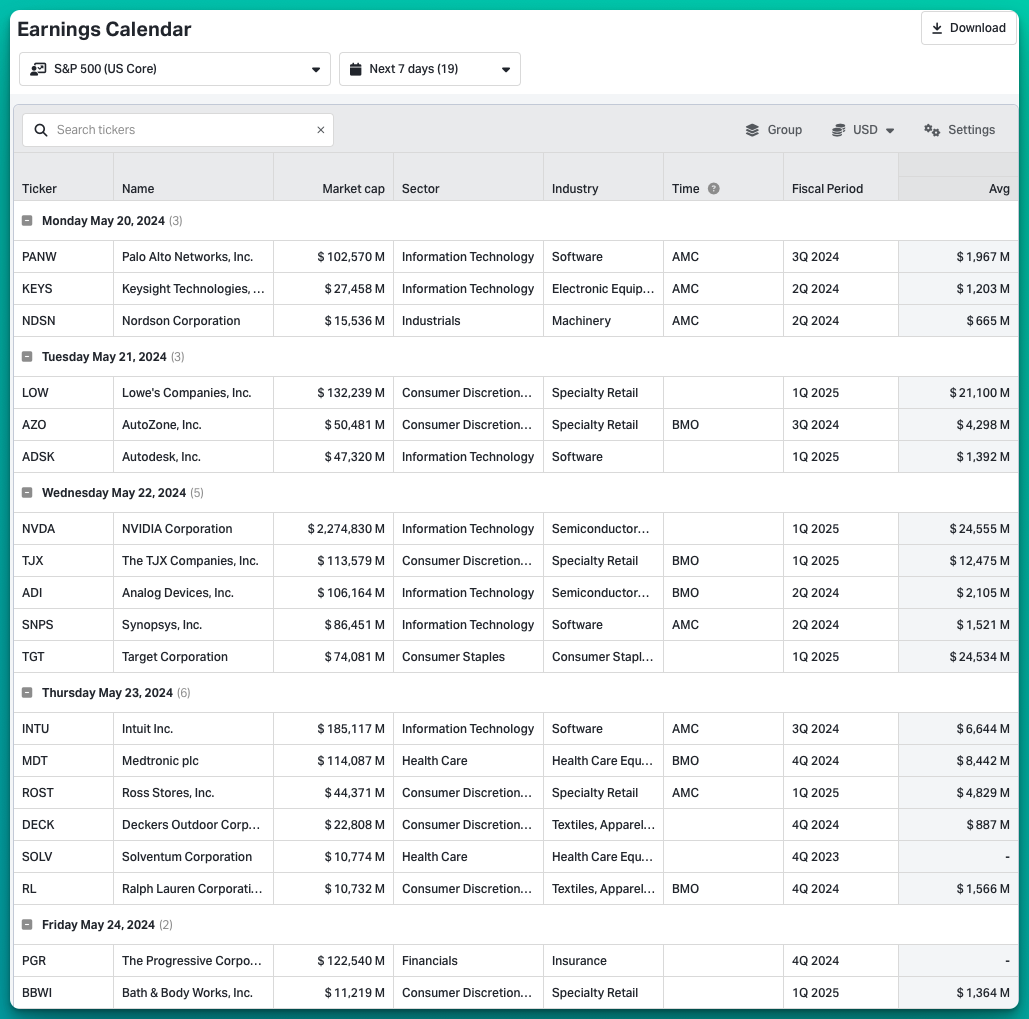This screenshot has width=1029, height=1019.
Task: Sort by Market cap column header
Action: (353, 188)
